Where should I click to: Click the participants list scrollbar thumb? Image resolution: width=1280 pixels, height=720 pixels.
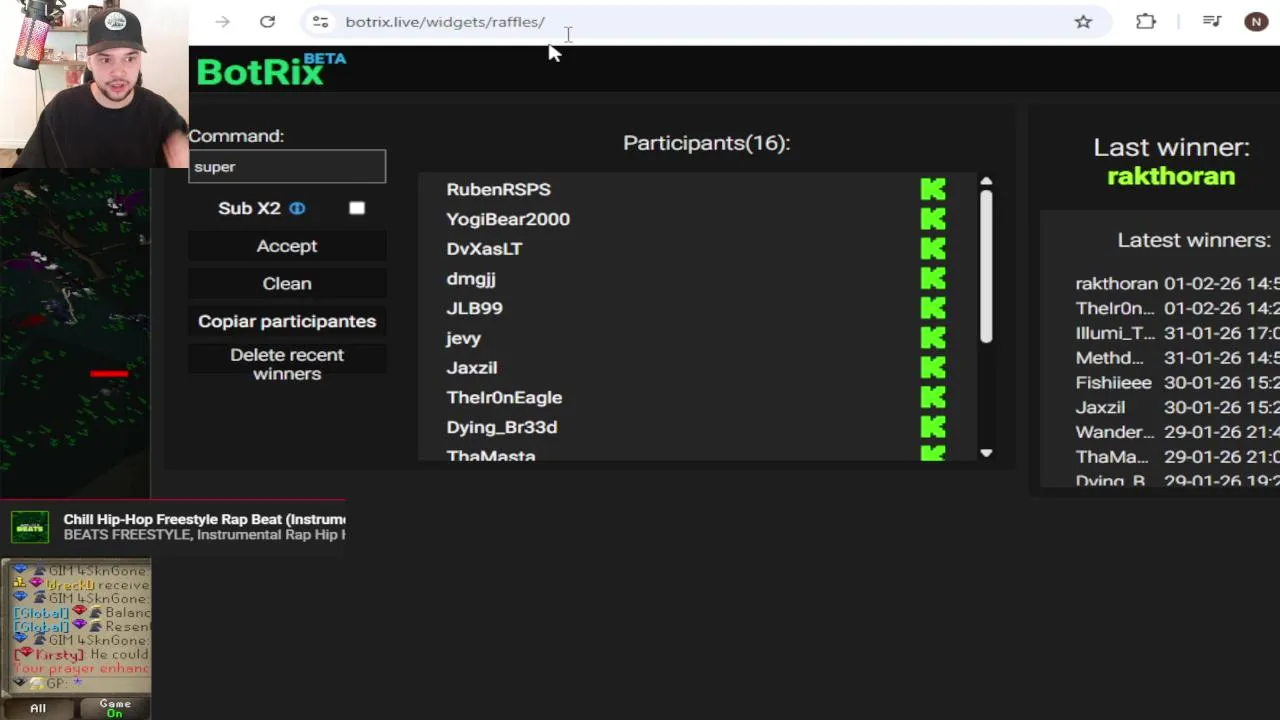pos(986,266)
